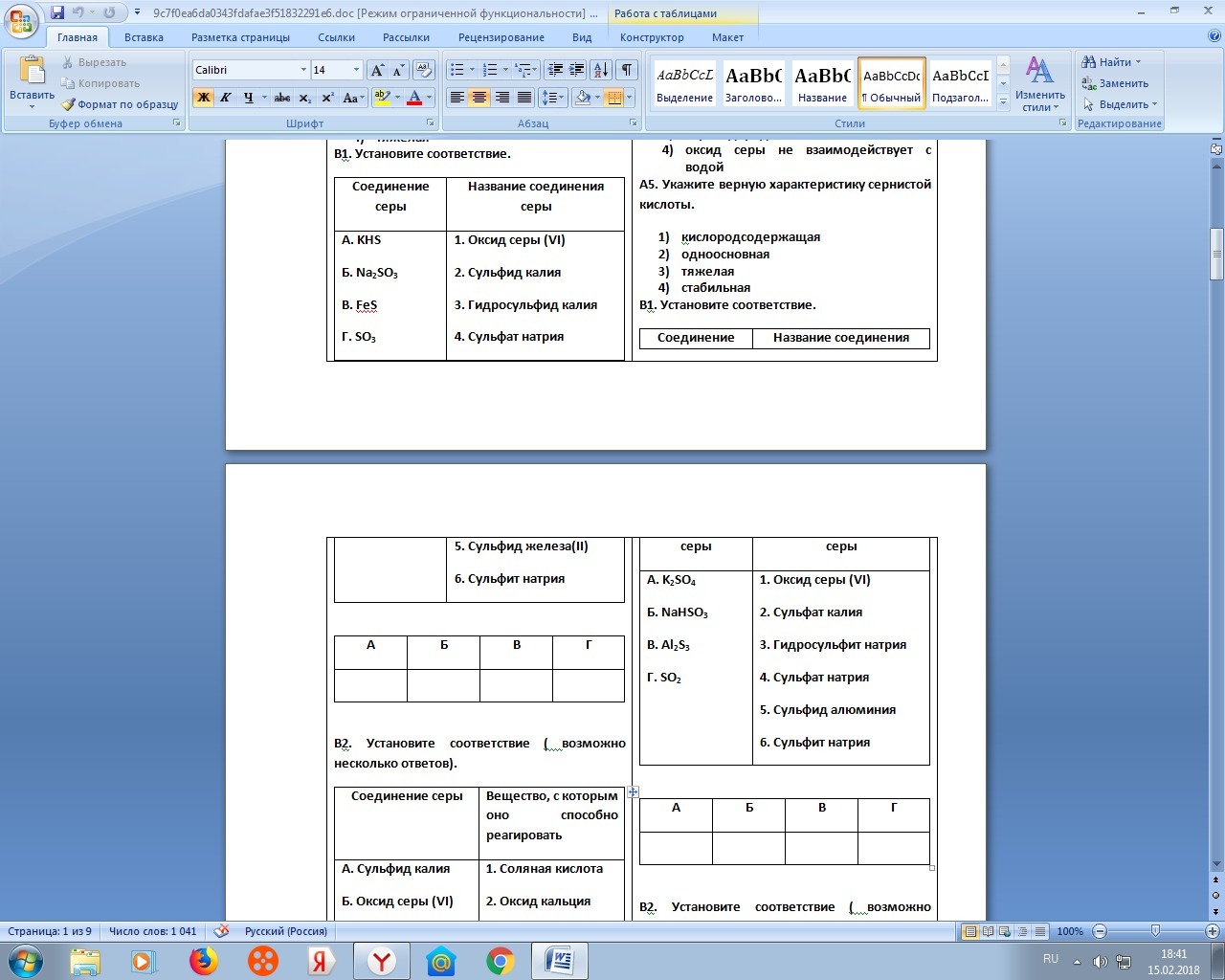Click the Clear Formatting eraser icon
This screenshot has height=980, width=1225.
click(424, 70)
